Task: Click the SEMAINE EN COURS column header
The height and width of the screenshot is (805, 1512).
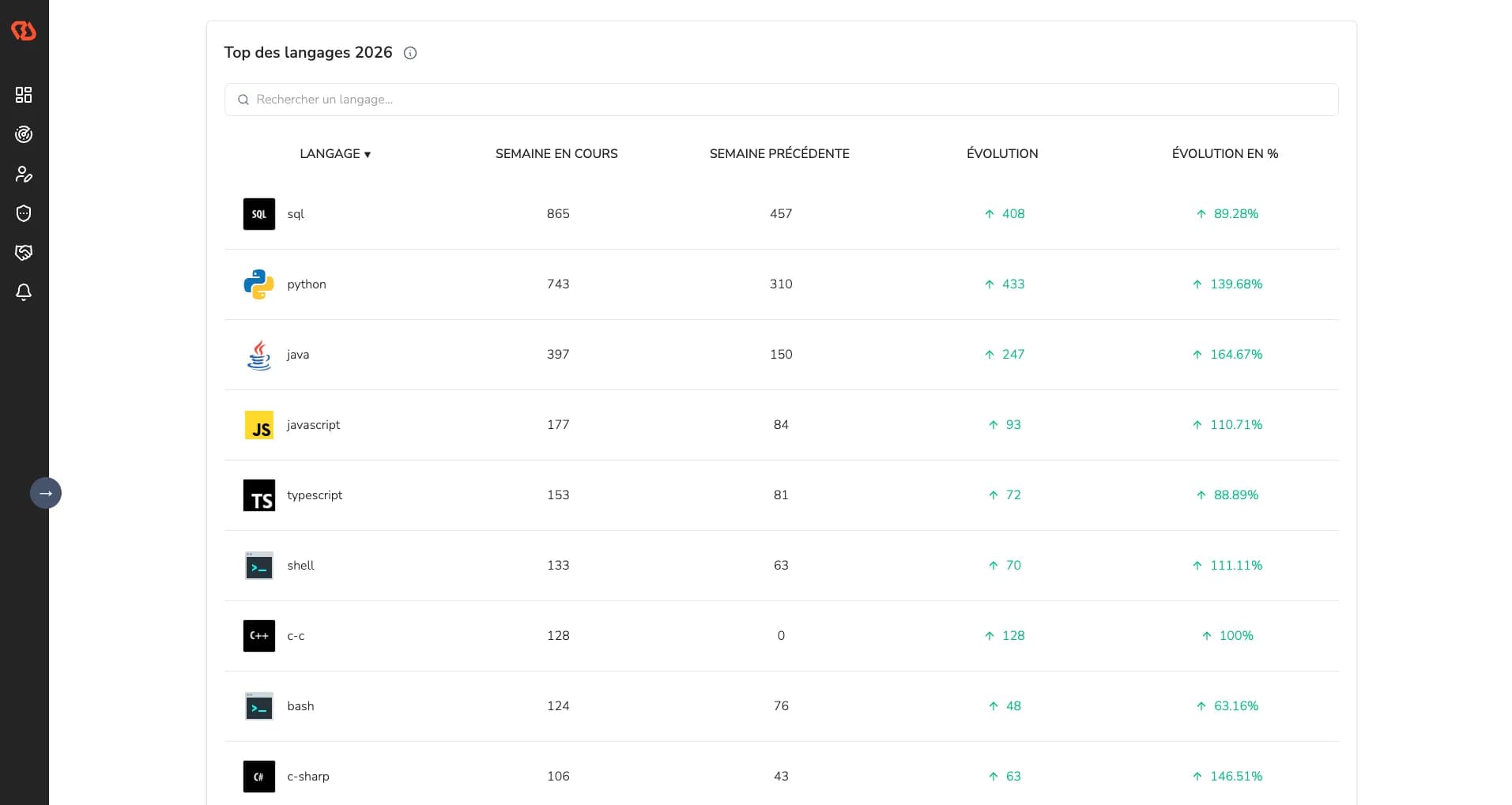Action: (x=556, y=154)
